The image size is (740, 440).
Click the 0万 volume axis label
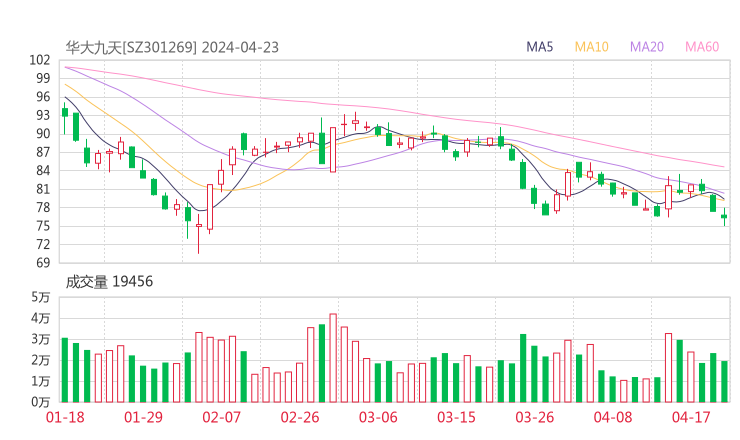[41, 402]
